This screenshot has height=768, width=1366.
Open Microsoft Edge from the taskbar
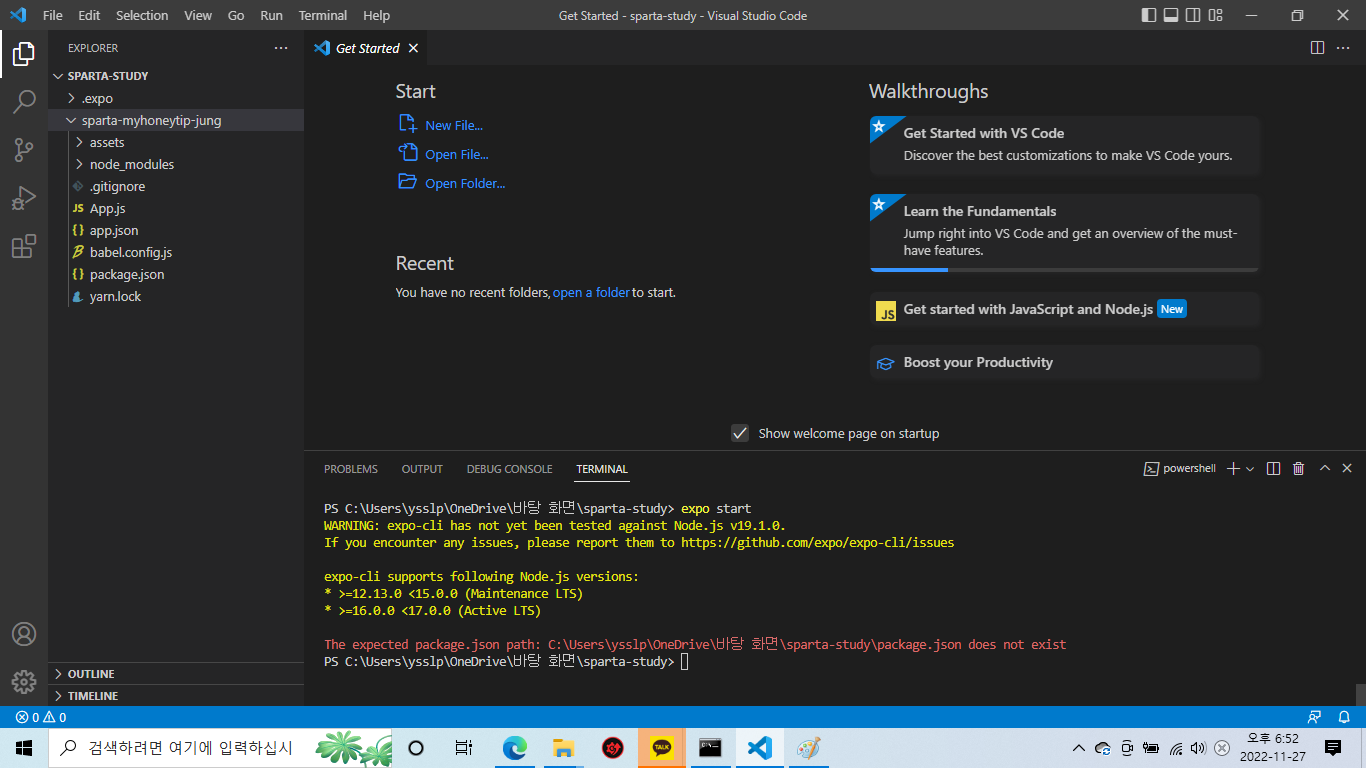tap(515, 748)
